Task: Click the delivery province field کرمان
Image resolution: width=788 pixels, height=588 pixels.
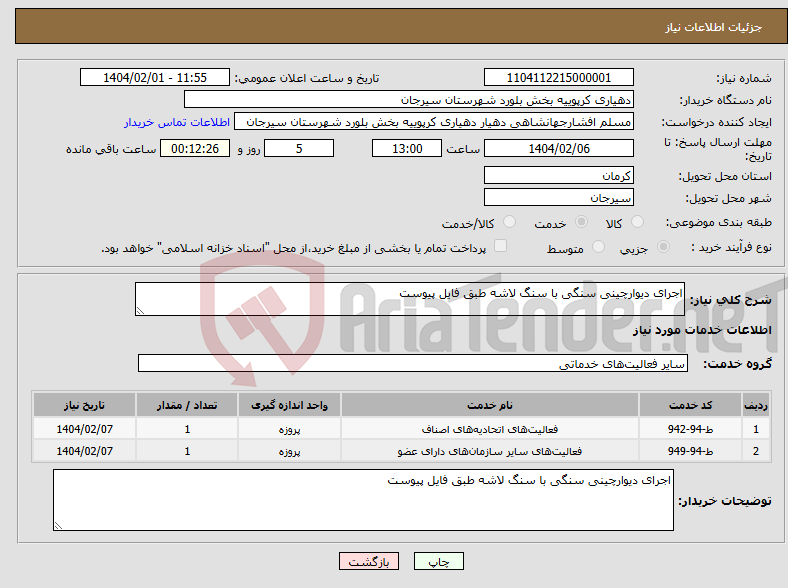Action: 558,175
